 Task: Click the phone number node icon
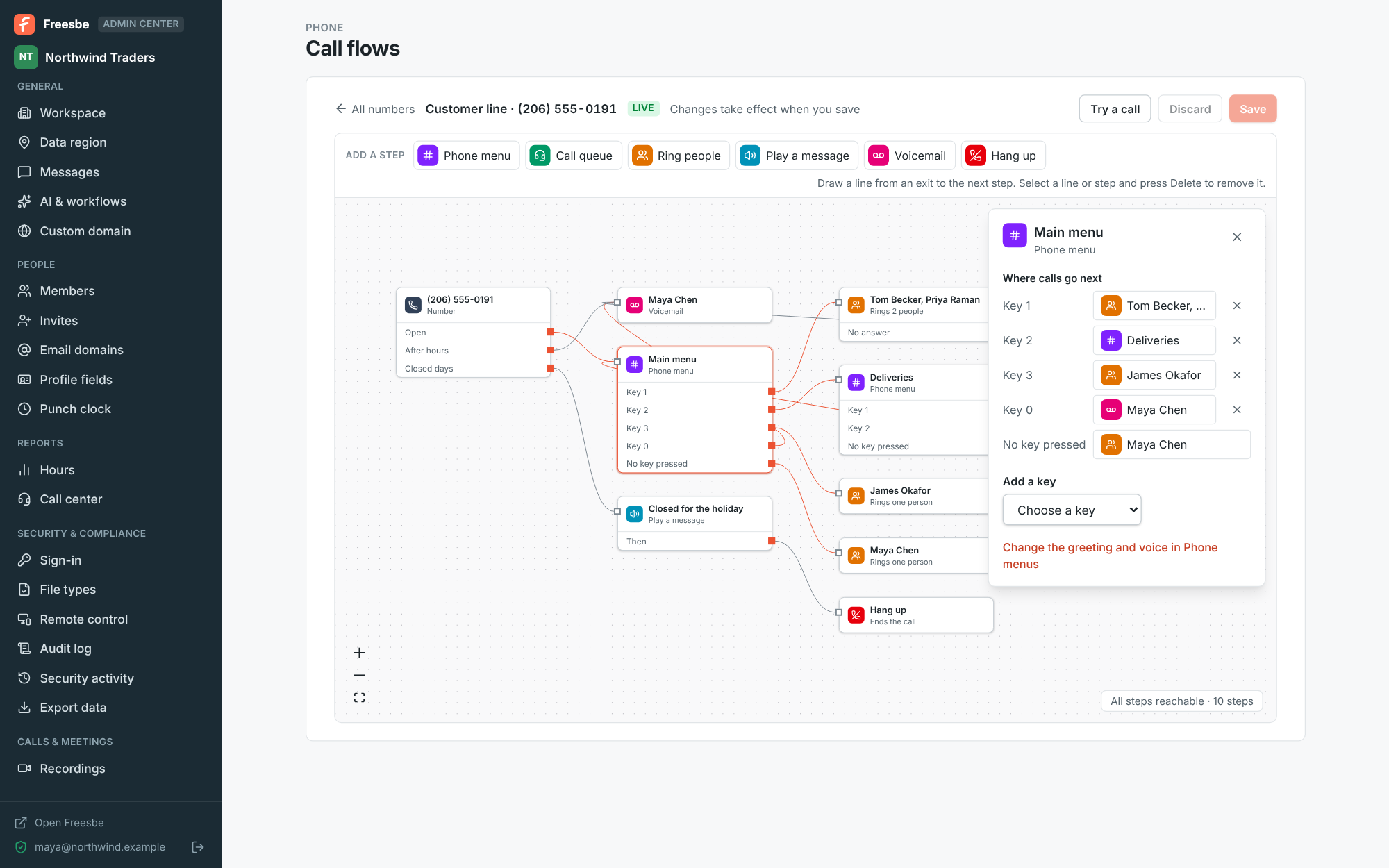tap(413, 305)
